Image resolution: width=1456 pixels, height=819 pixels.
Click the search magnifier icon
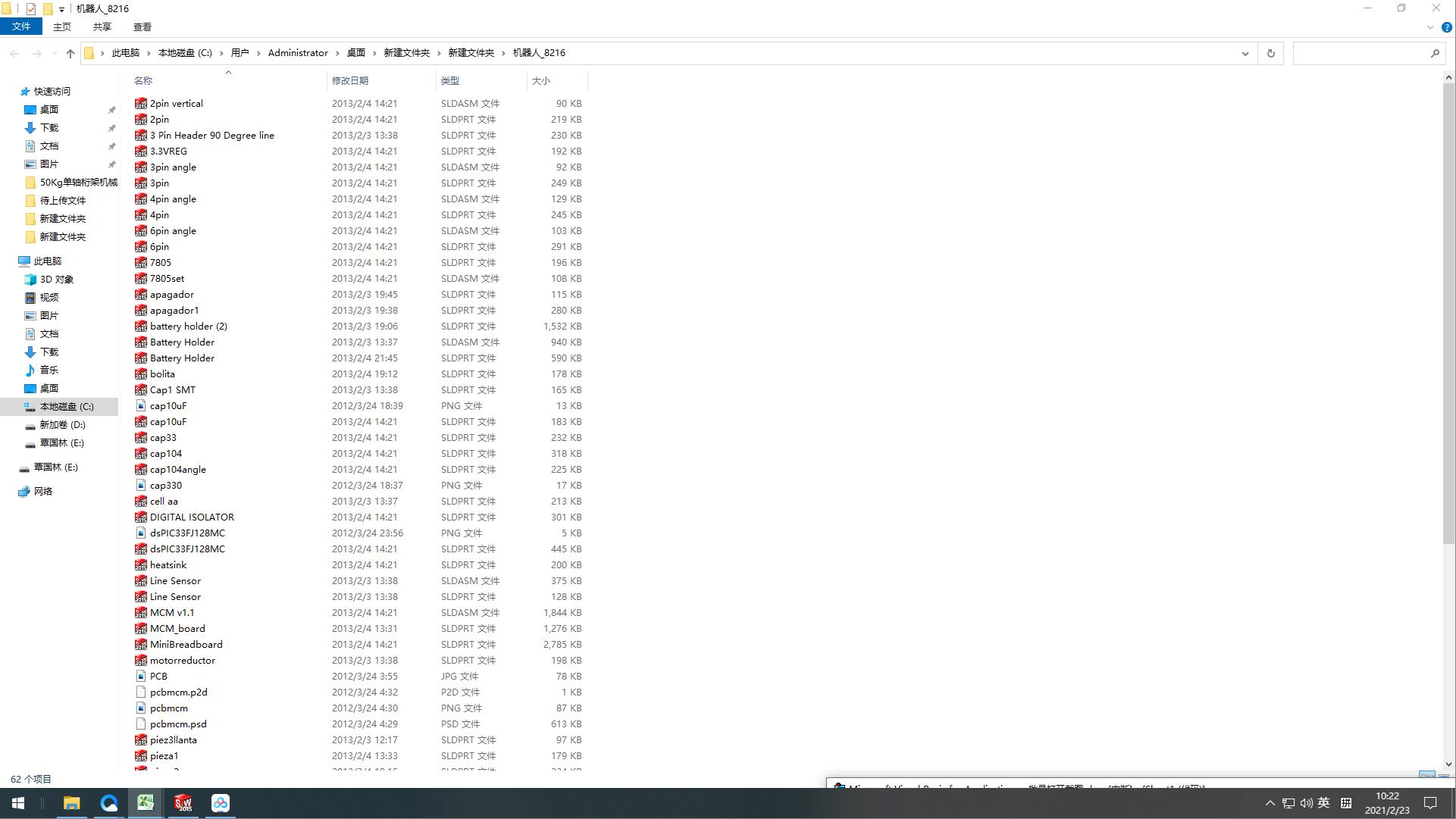1434,53
